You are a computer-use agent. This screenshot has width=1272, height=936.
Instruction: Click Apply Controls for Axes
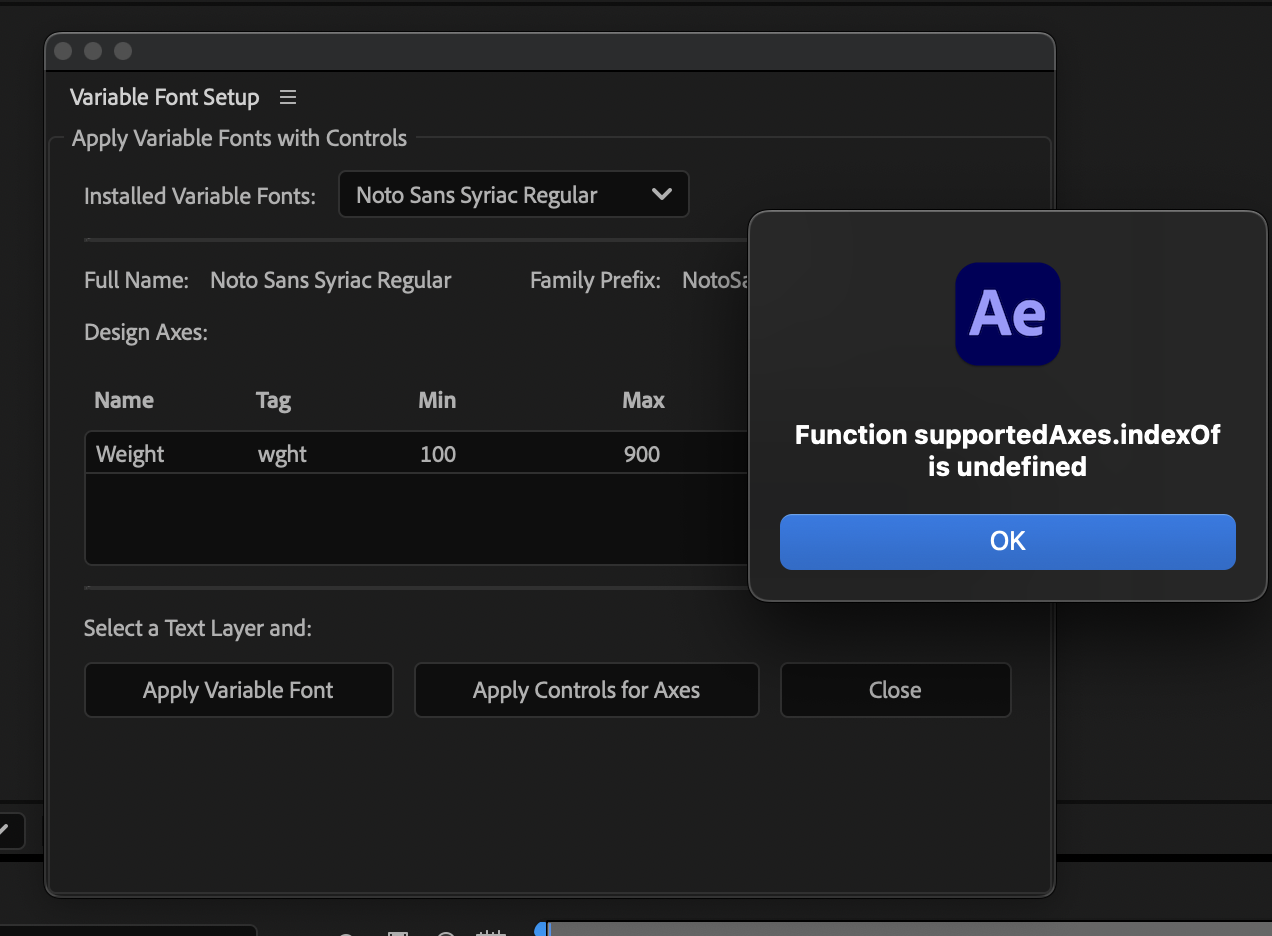click(586, 690)
